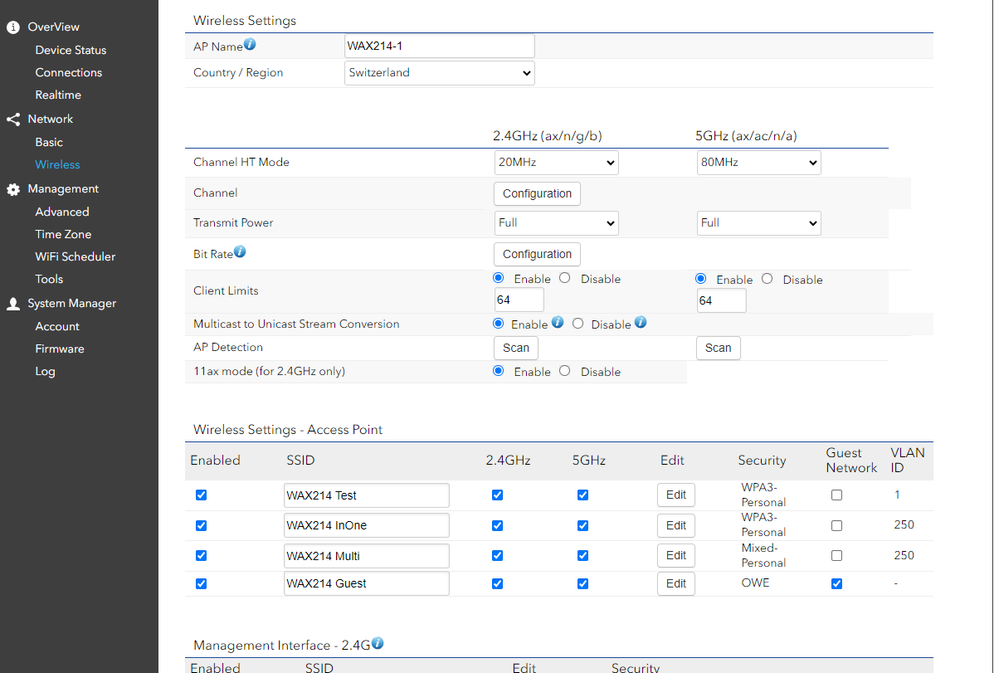Click the Management gear icon in sidebar
This screenshot has width=999, height=673.
(11, 188)
